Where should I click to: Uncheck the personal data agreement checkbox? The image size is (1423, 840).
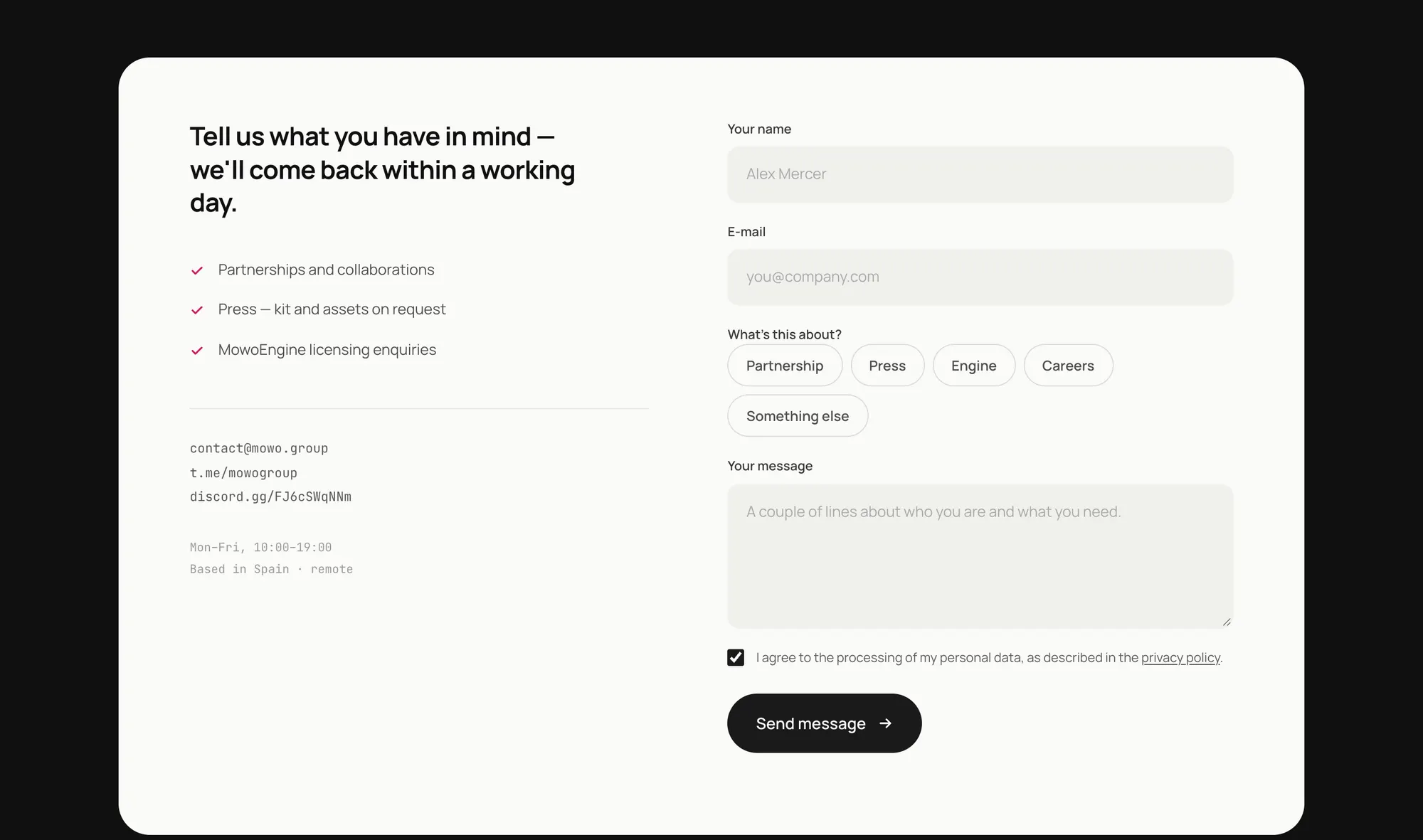pyautogui.click(x=736, y=657)
